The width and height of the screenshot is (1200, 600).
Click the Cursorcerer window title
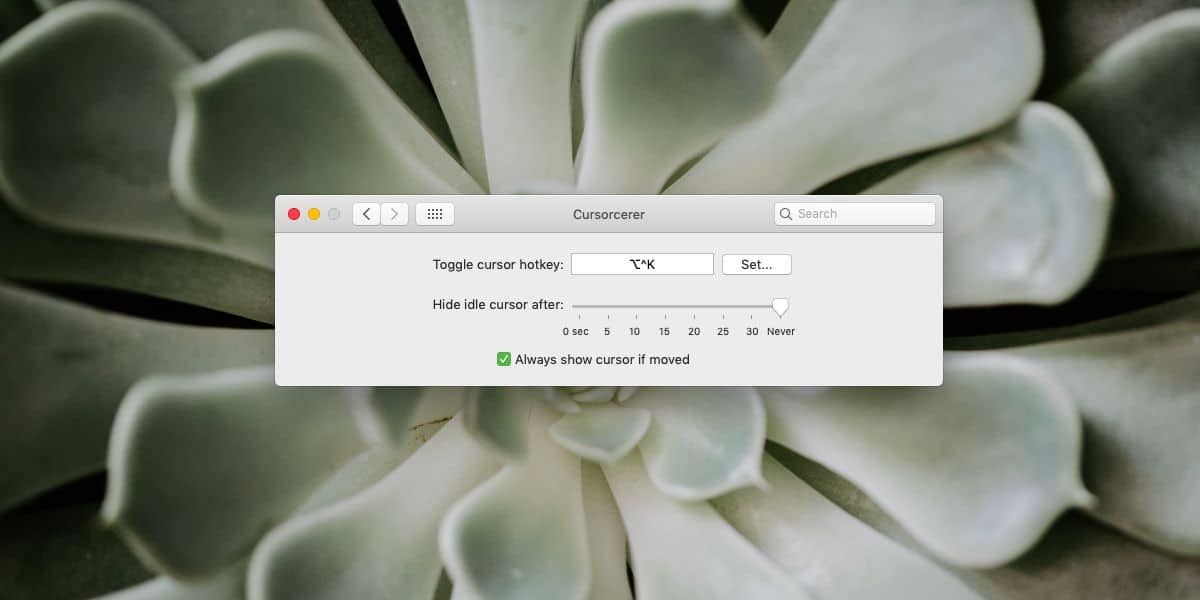click(x=608, y=214)
